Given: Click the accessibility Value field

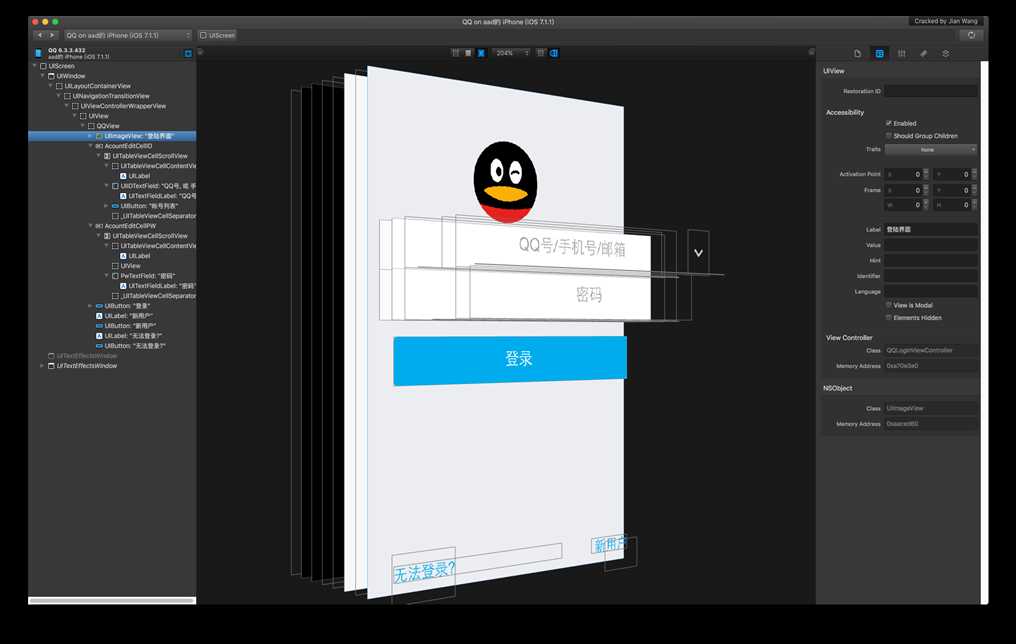Looking at the screenshot, I should [930, 245].
